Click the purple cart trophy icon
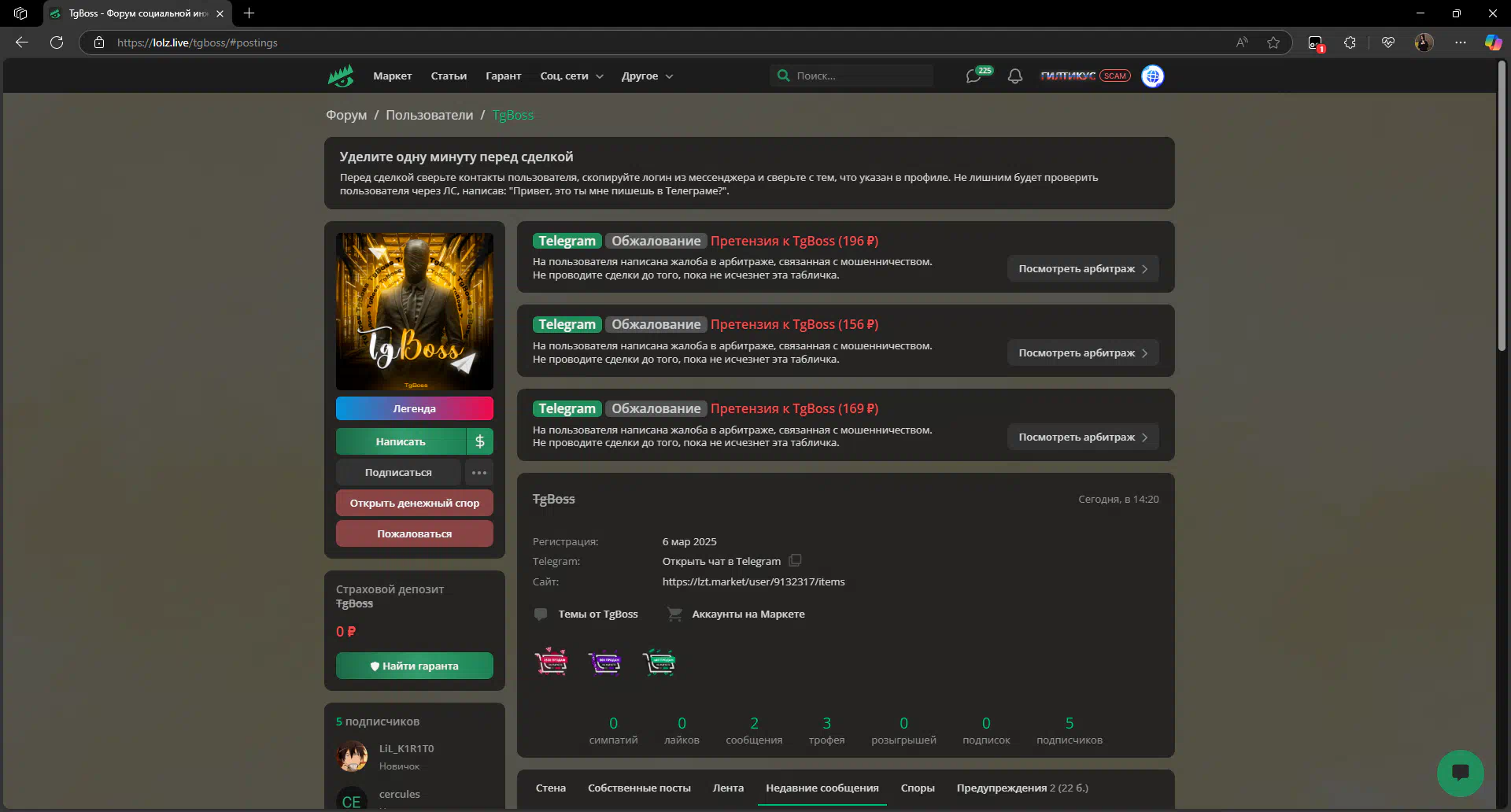The height and width of the screenshot is (812, 1511). pos(604,662)
